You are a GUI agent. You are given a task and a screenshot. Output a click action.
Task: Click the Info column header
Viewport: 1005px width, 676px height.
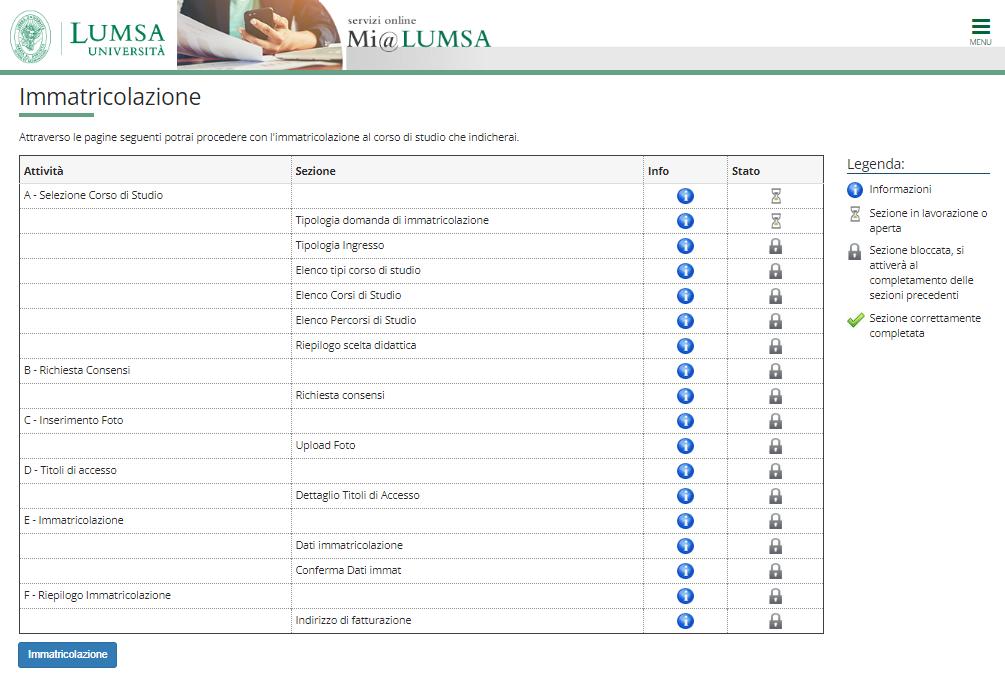tap(658, 171)
